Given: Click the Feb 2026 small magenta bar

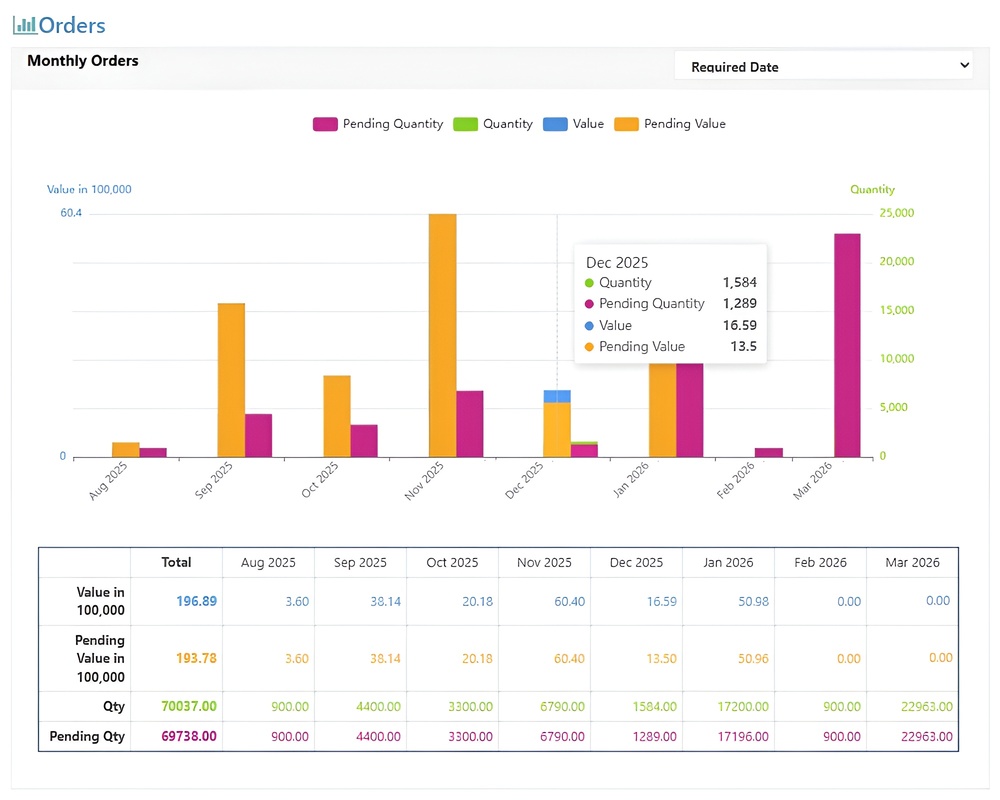Looking at the screenshot, I should 768,452.
